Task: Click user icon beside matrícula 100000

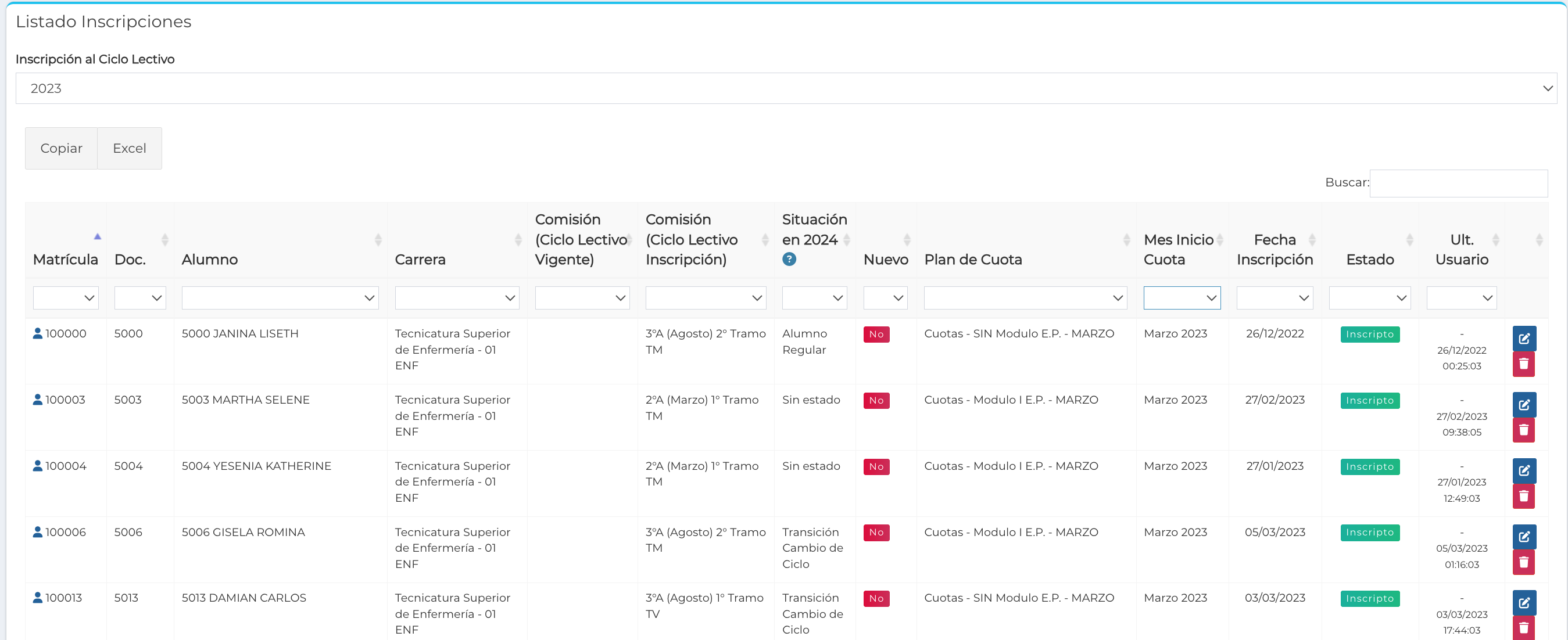Action: pyautogui.click(x=38, y=333)
